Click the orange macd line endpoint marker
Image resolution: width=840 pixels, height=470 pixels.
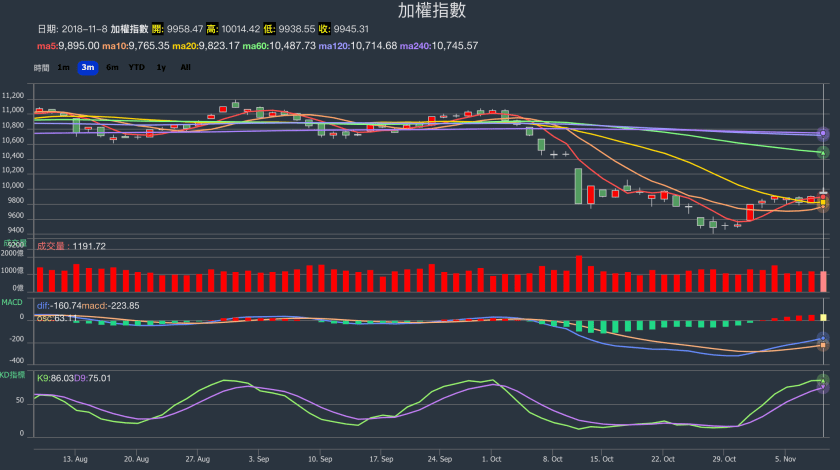coord(823,346)
